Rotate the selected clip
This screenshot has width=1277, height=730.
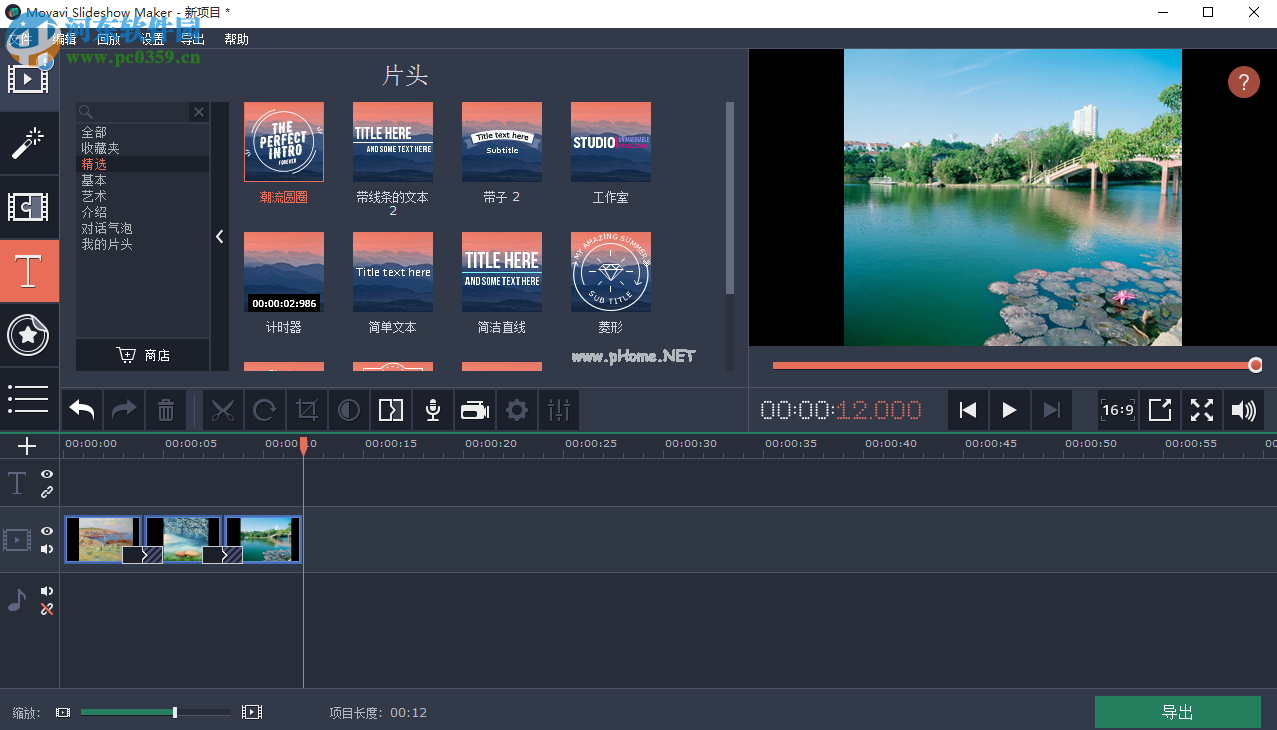tap(264, 409)
